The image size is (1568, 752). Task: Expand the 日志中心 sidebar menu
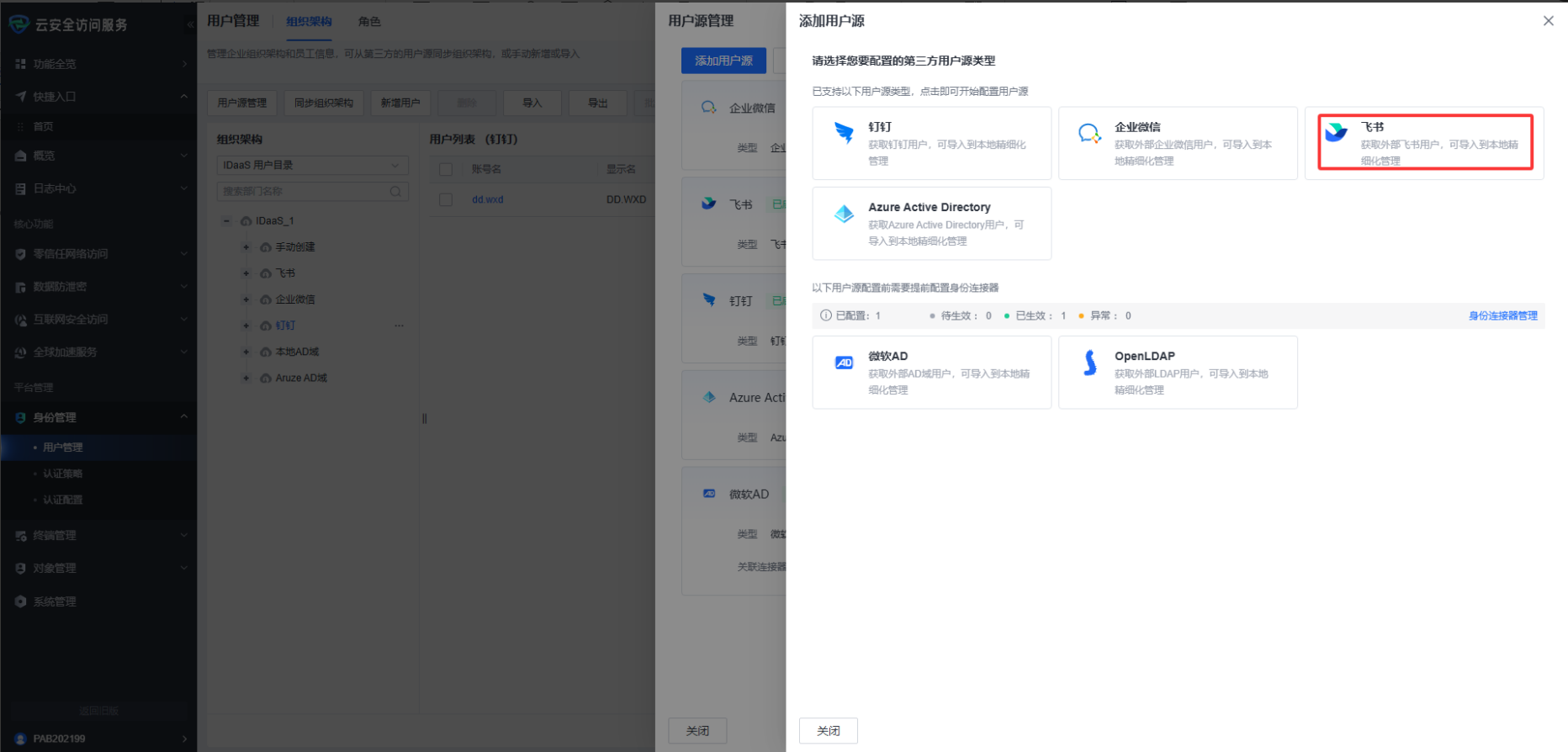(x=98, y=188)
